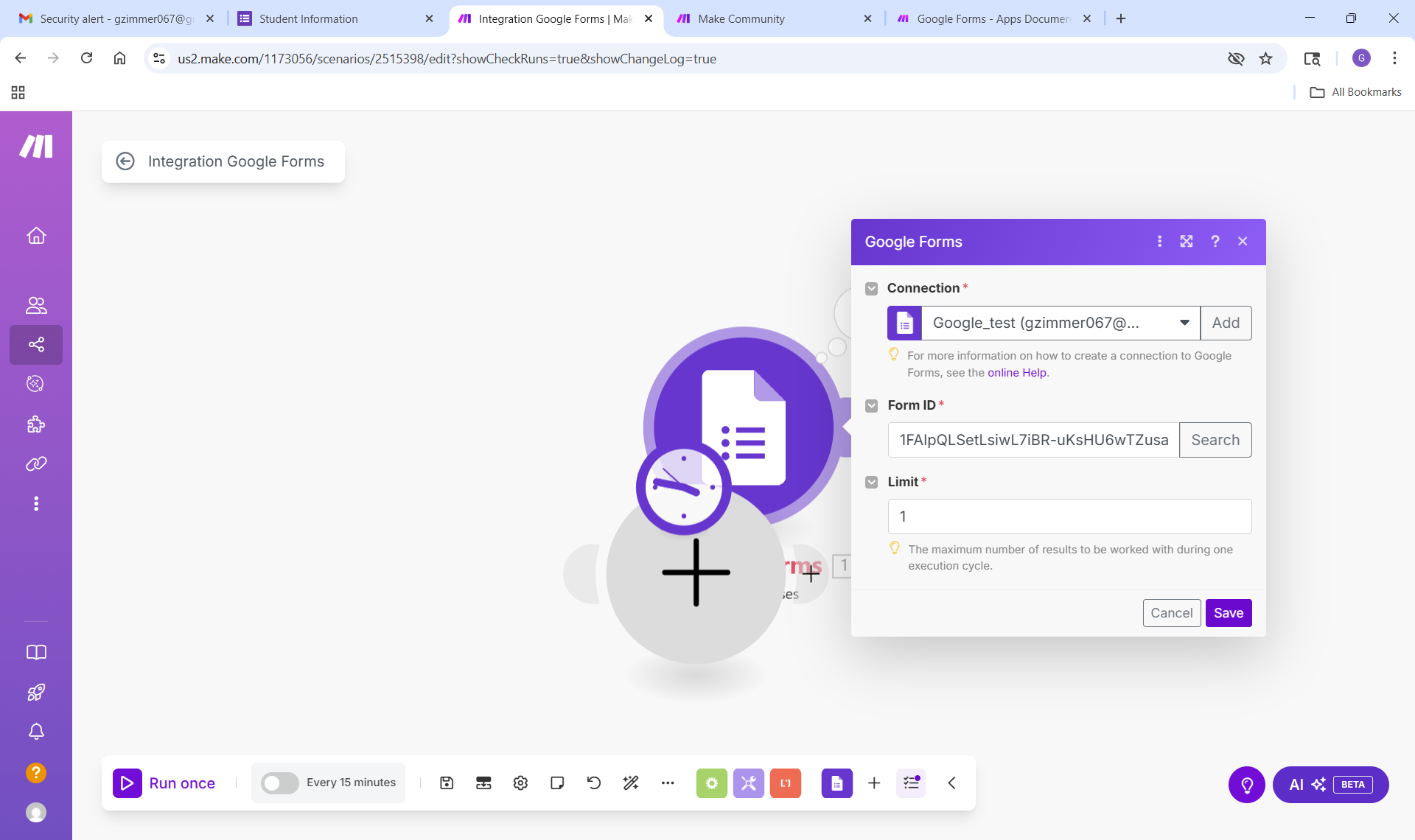1415x840 pixels.
Task: Open a new browser tab
Action: (x=1121, y=18)
